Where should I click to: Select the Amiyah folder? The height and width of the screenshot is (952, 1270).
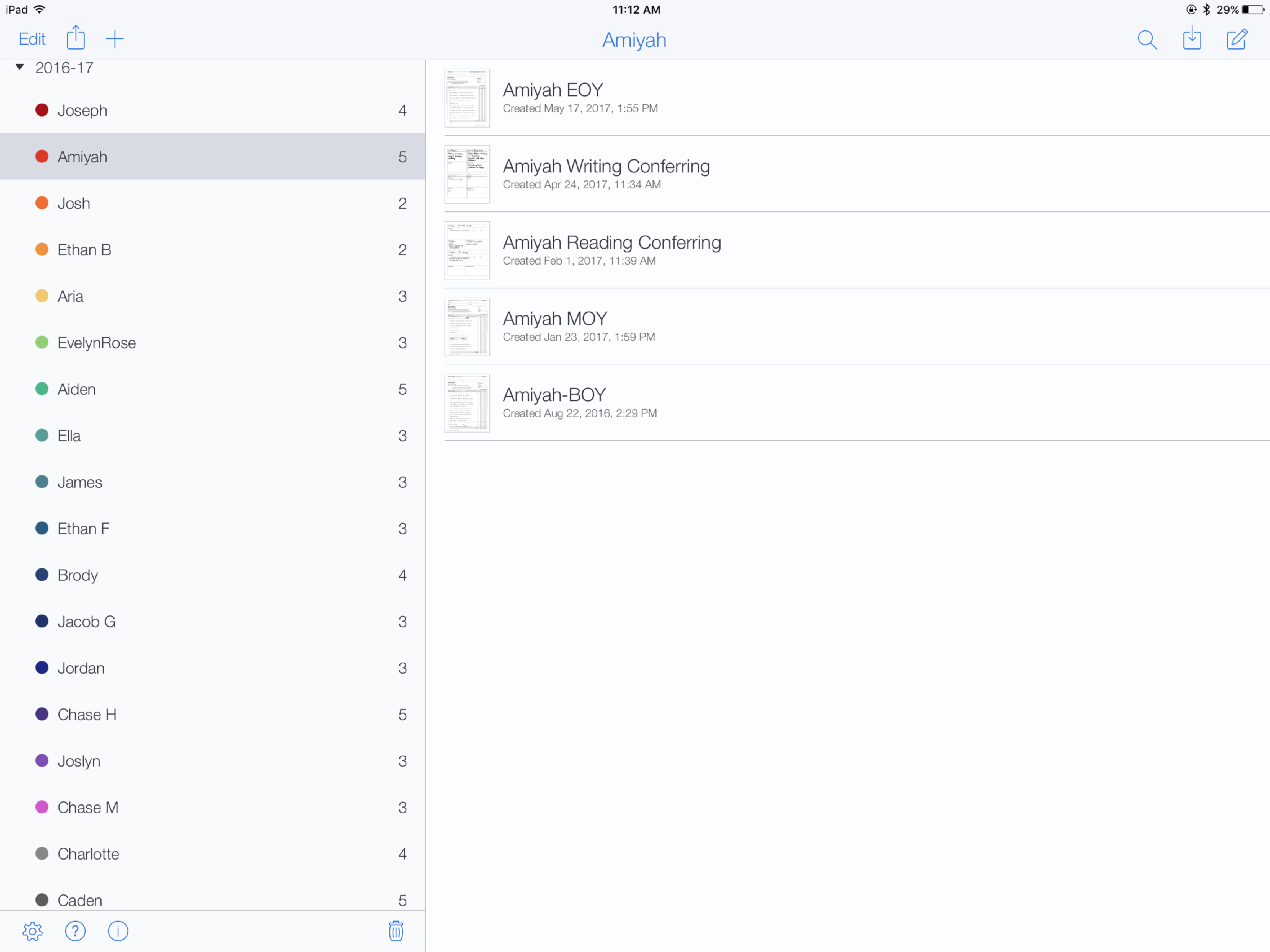(212, 157)
